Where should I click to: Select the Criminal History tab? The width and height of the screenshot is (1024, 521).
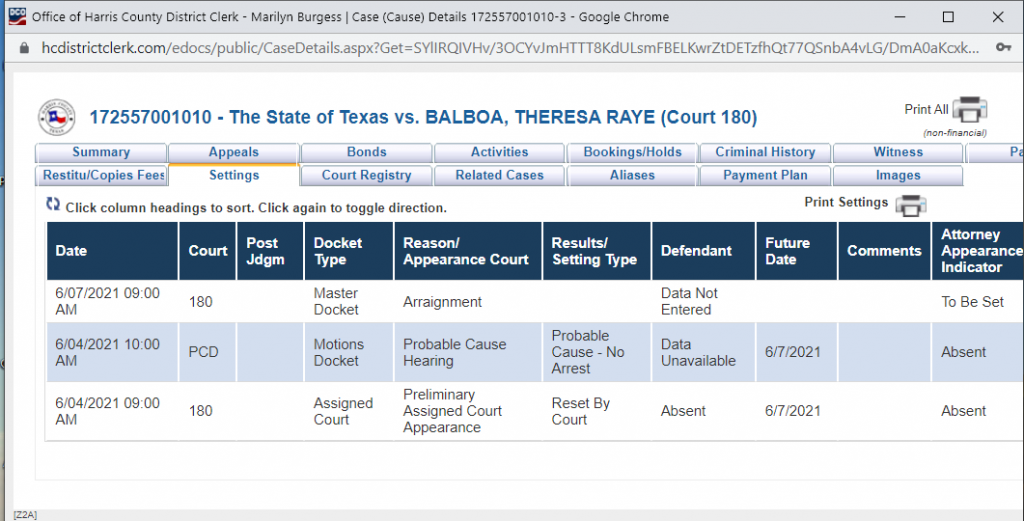tap(765, 152)
